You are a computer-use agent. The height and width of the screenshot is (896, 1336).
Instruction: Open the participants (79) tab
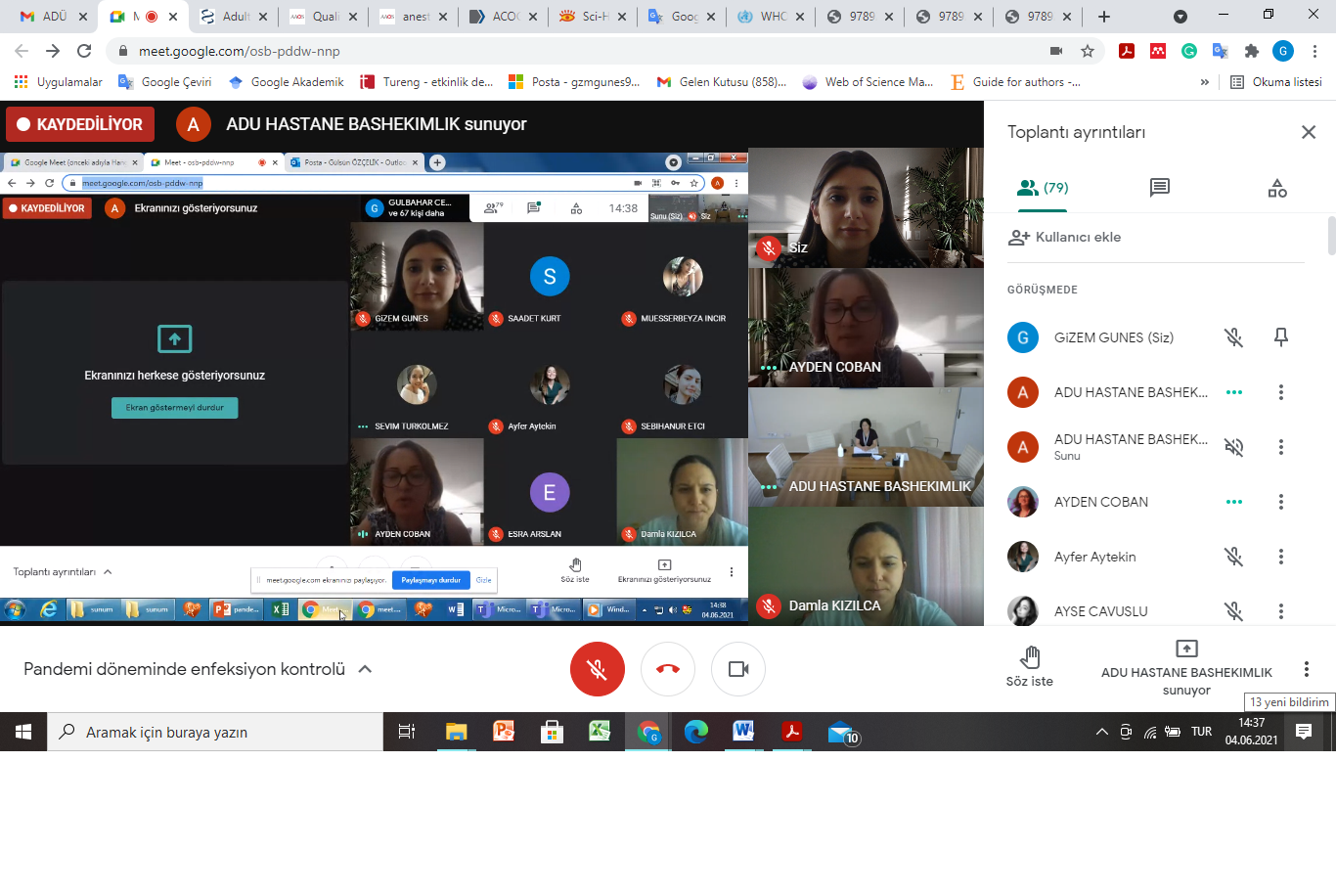[x=1043, y=188]
